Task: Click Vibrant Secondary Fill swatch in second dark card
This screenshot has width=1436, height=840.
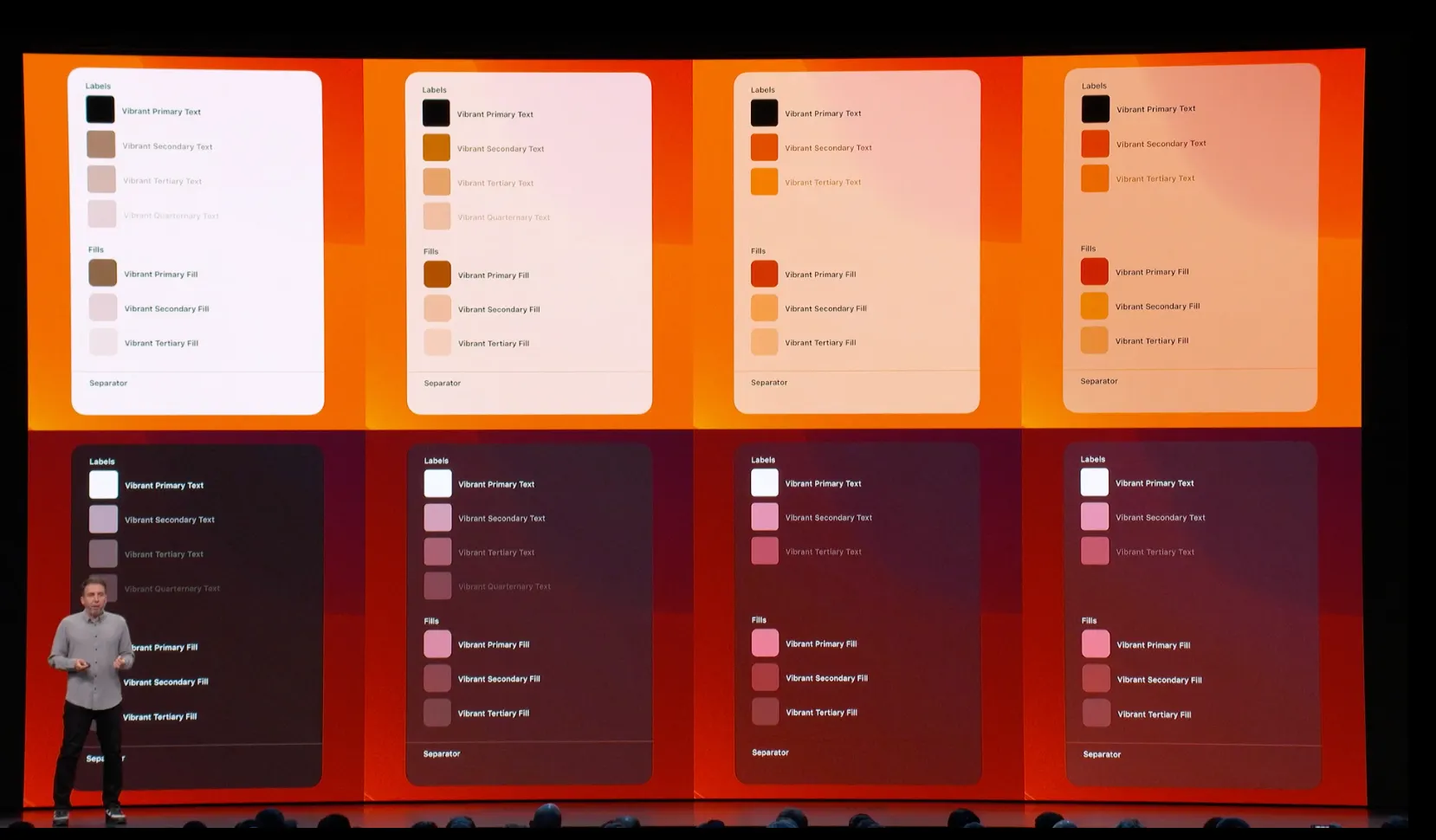Action: point(437,679)
